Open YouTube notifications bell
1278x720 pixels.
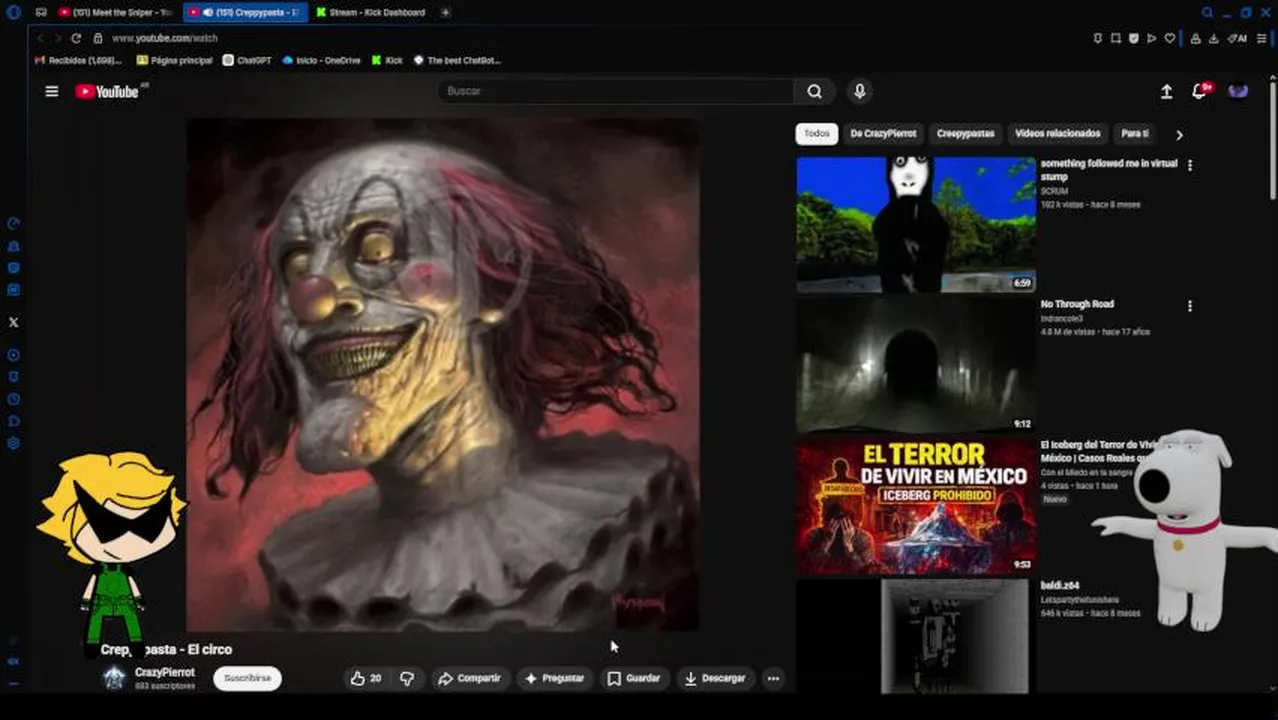pos(1200,91)
